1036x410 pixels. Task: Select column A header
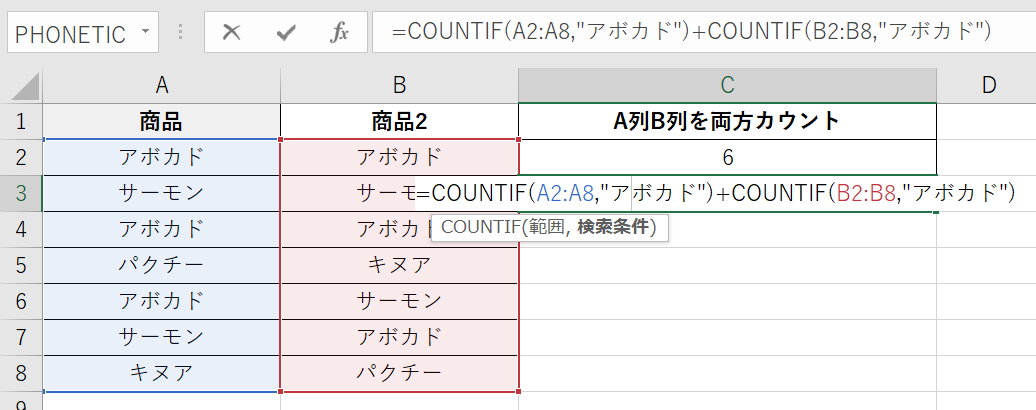pyautogui.click(x=161, y=85)
